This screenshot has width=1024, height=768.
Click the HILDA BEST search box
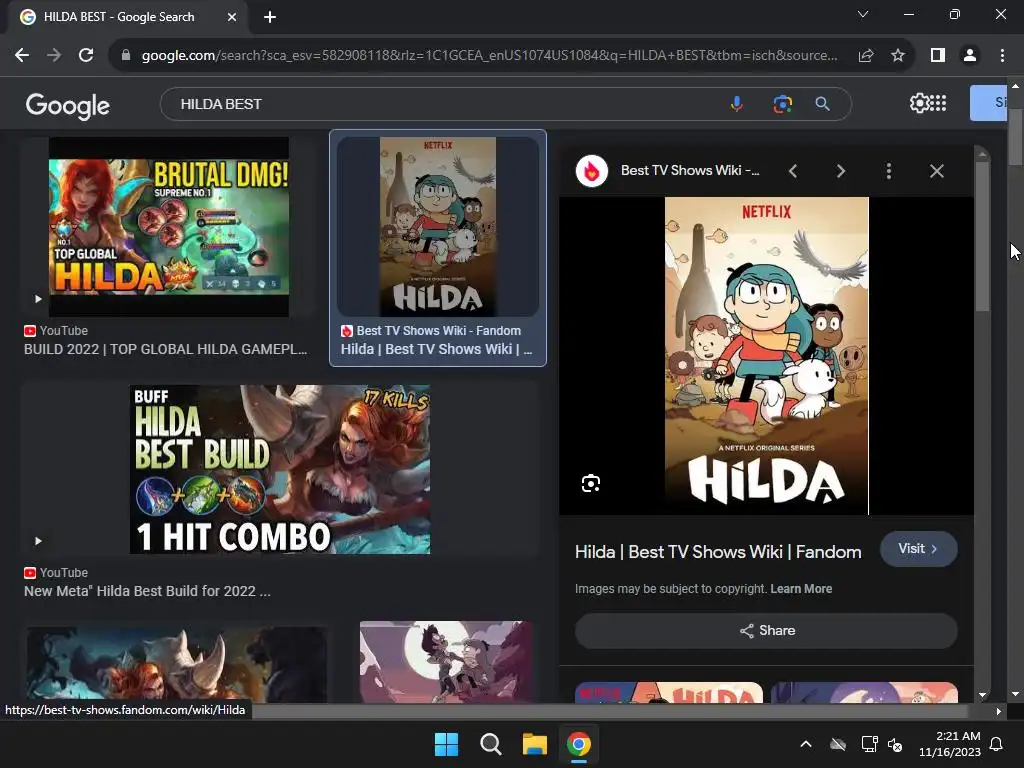444,104
